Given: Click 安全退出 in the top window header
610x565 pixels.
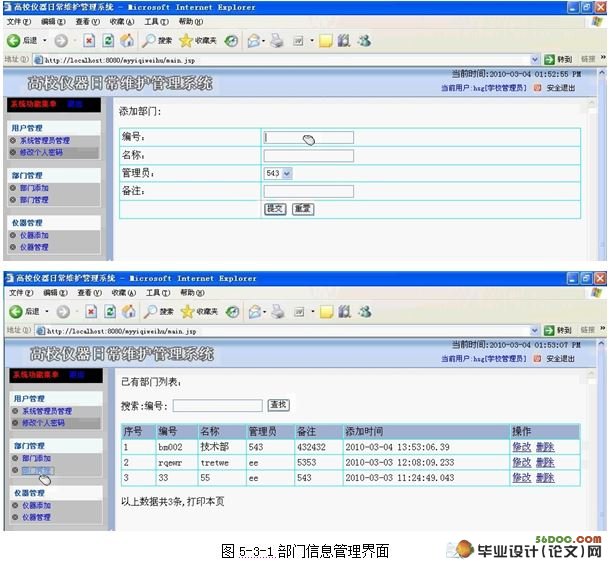Looking at the screenshot, I should pos(560,88).
